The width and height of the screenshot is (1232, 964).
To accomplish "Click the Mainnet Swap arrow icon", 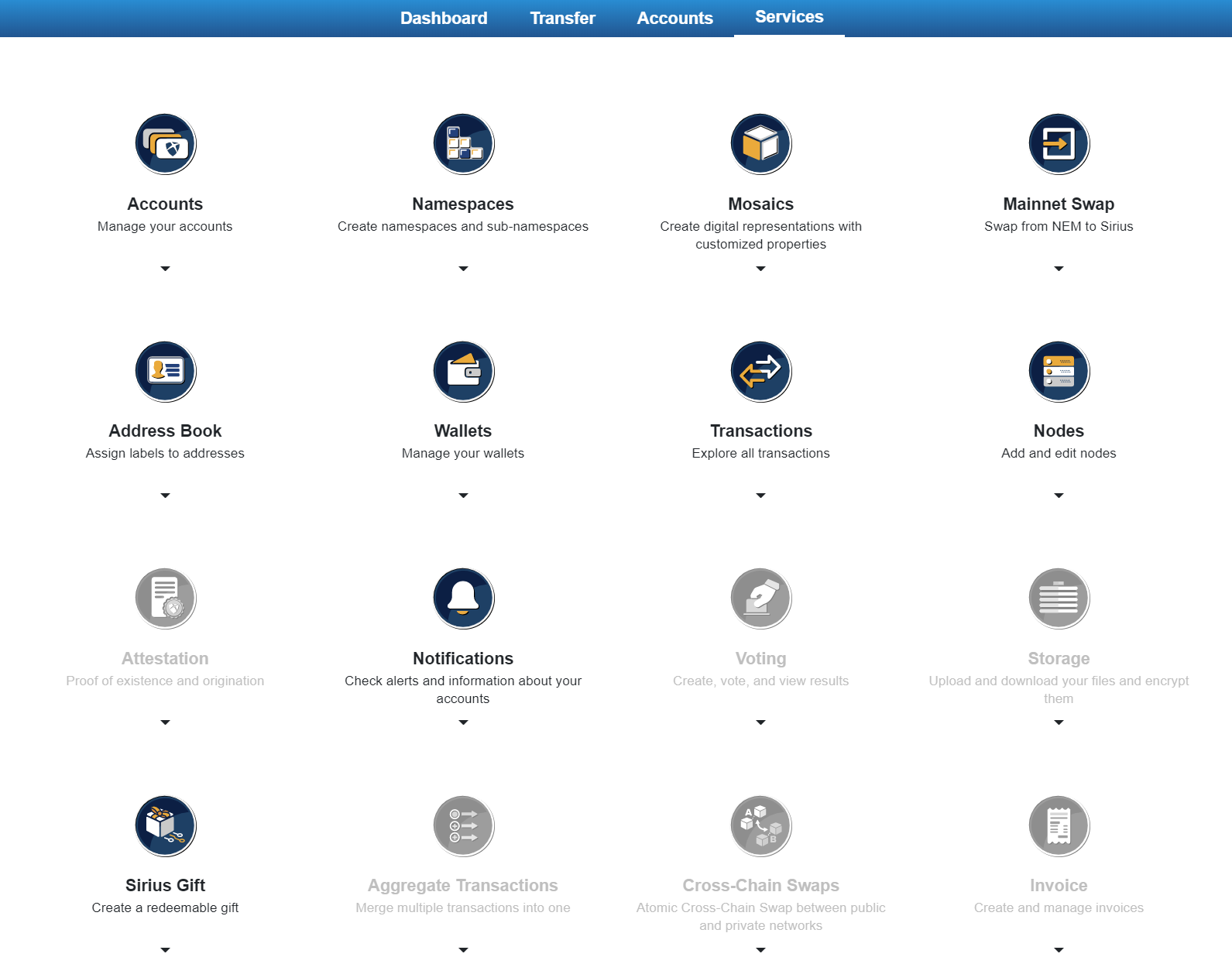I will (1059, 144).
